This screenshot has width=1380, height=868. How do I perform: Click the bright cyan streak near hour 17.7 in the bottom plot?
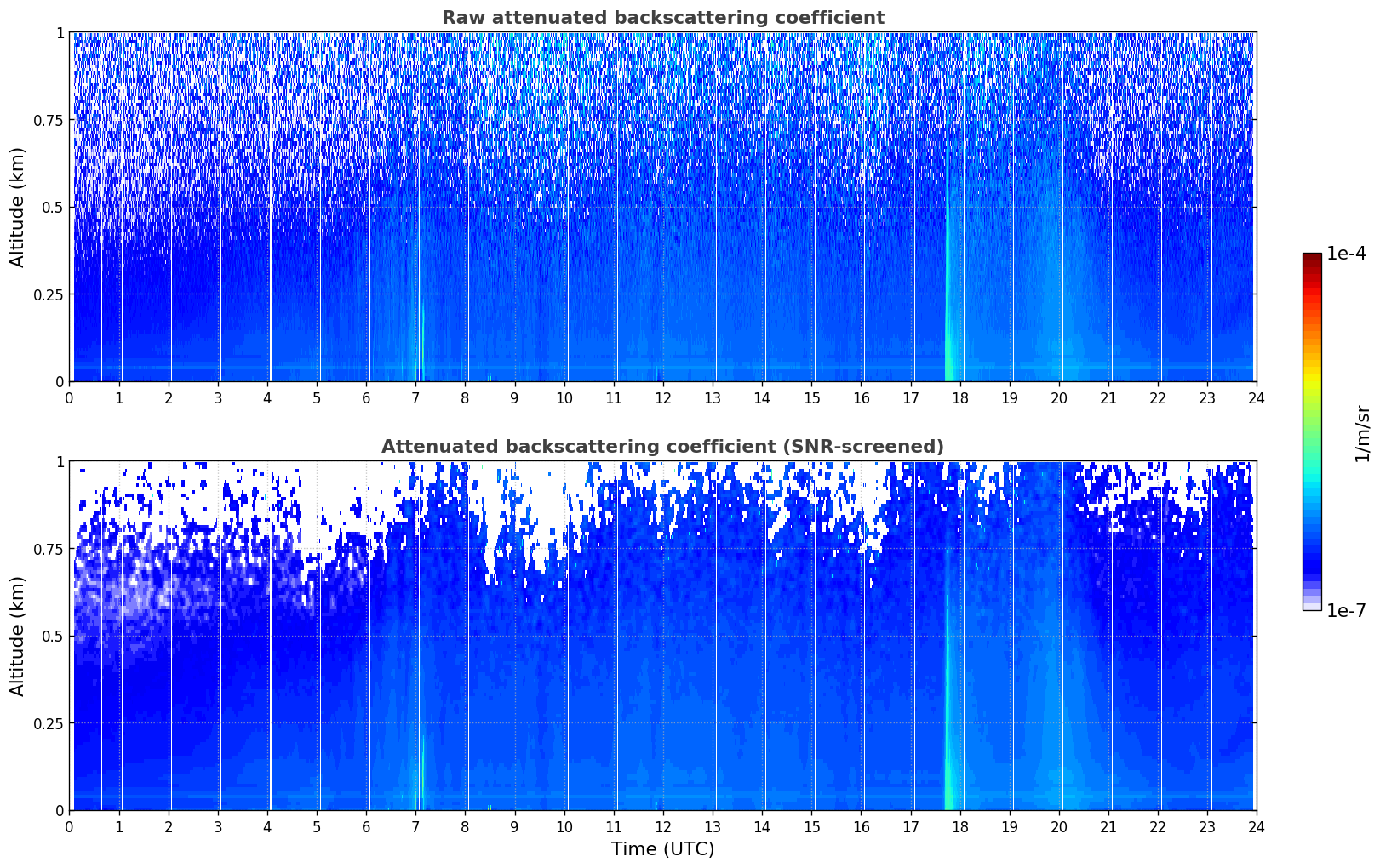point(948,723)
